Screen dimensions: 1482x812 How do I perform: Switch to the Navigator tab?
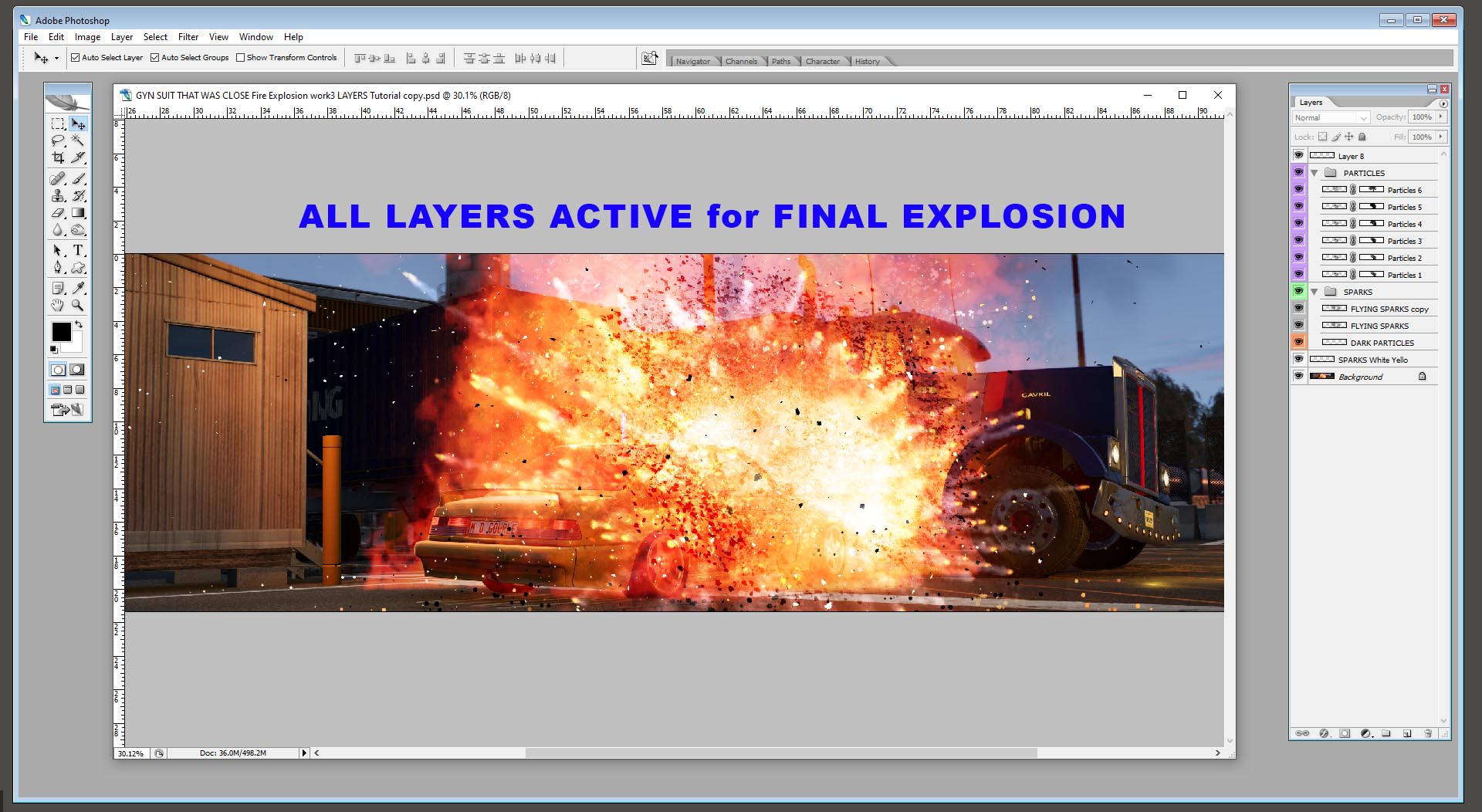(x=692, y=62)
